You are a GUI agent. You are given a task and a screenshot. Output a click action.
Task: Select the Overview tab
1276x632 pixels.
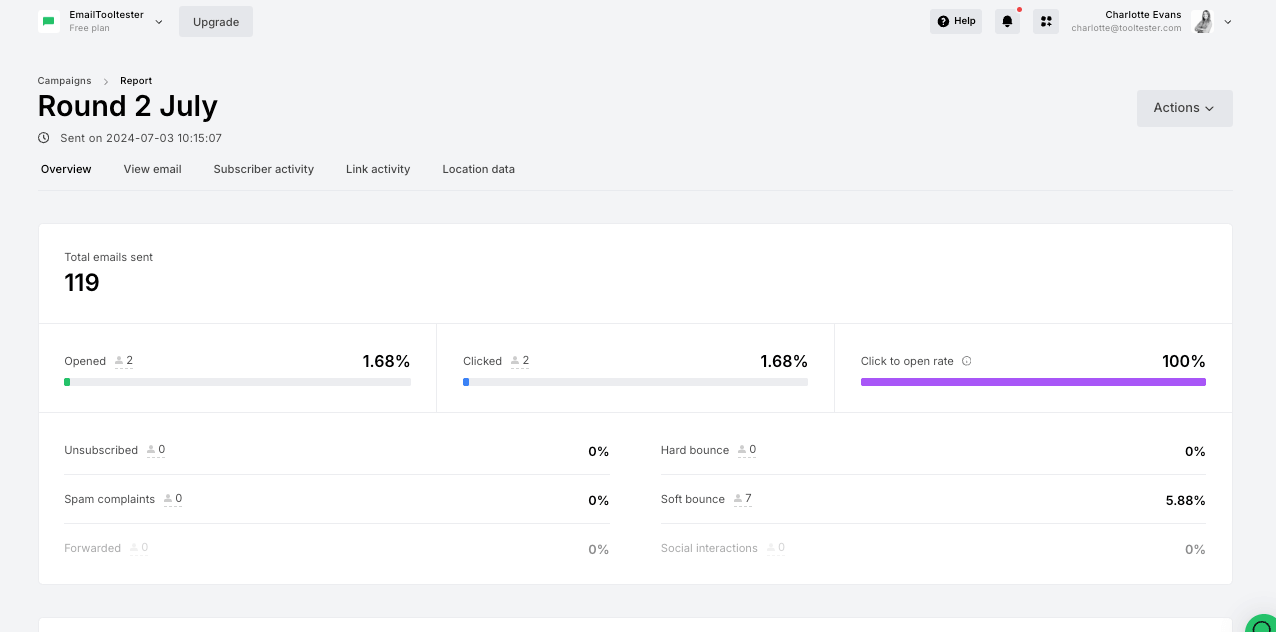66,169
